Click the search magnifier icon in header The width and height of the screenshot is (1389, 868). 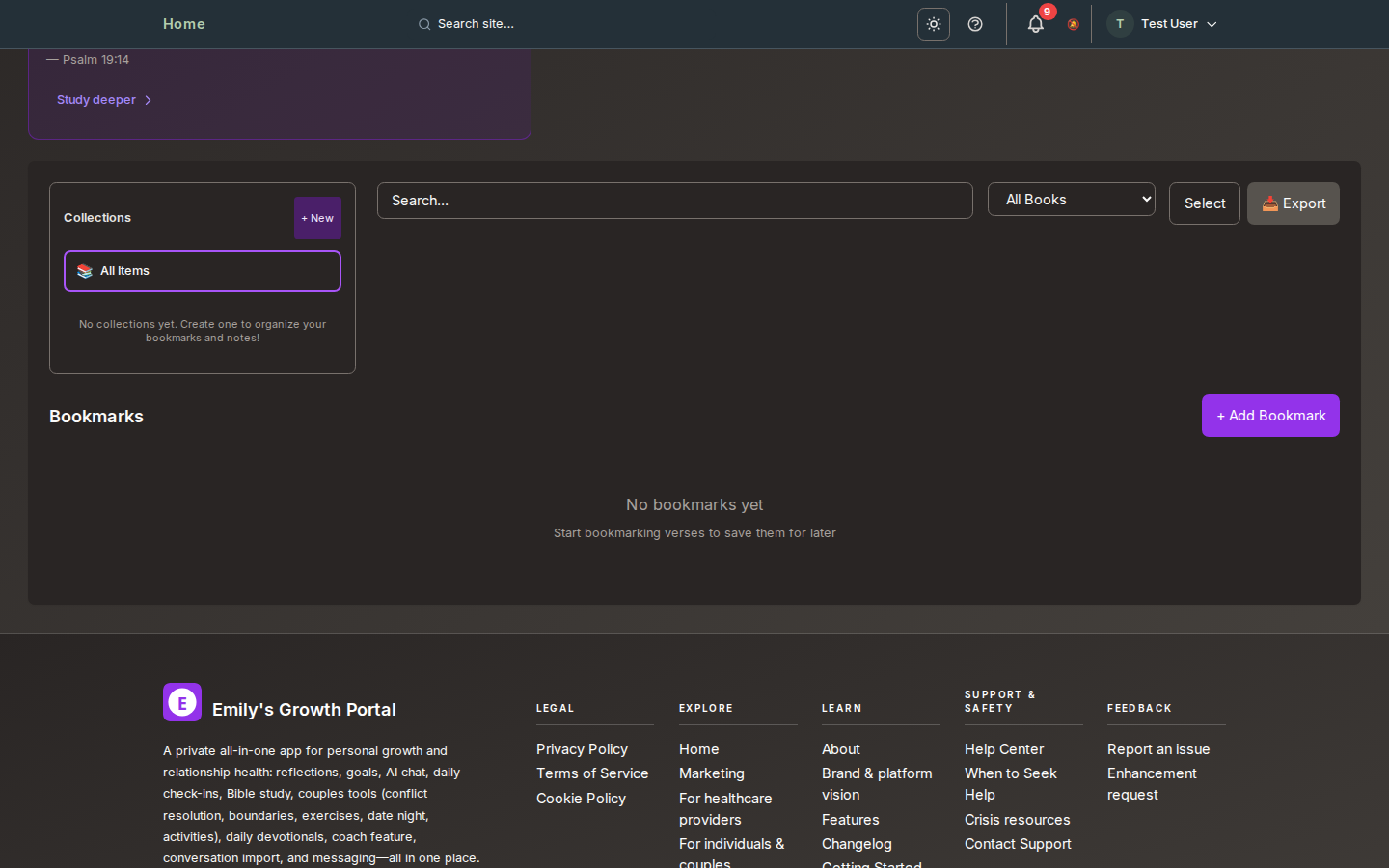tap(424, 24)
